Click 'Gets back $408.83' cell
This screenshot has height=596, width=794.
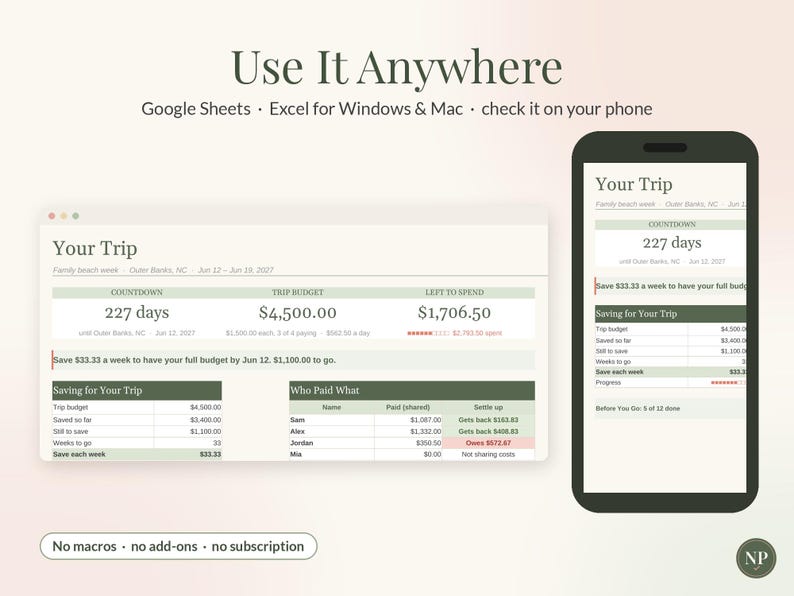coord(488,431)
